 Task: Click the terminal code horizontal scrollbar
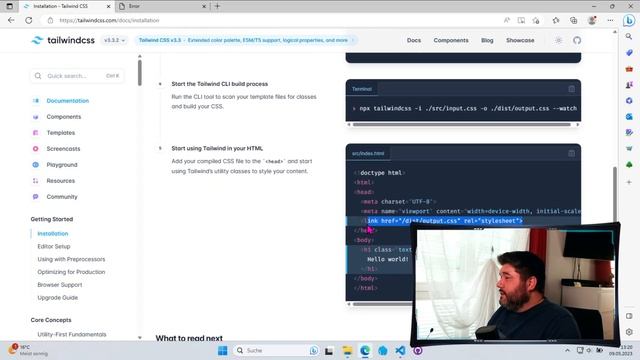coord(461,124)
